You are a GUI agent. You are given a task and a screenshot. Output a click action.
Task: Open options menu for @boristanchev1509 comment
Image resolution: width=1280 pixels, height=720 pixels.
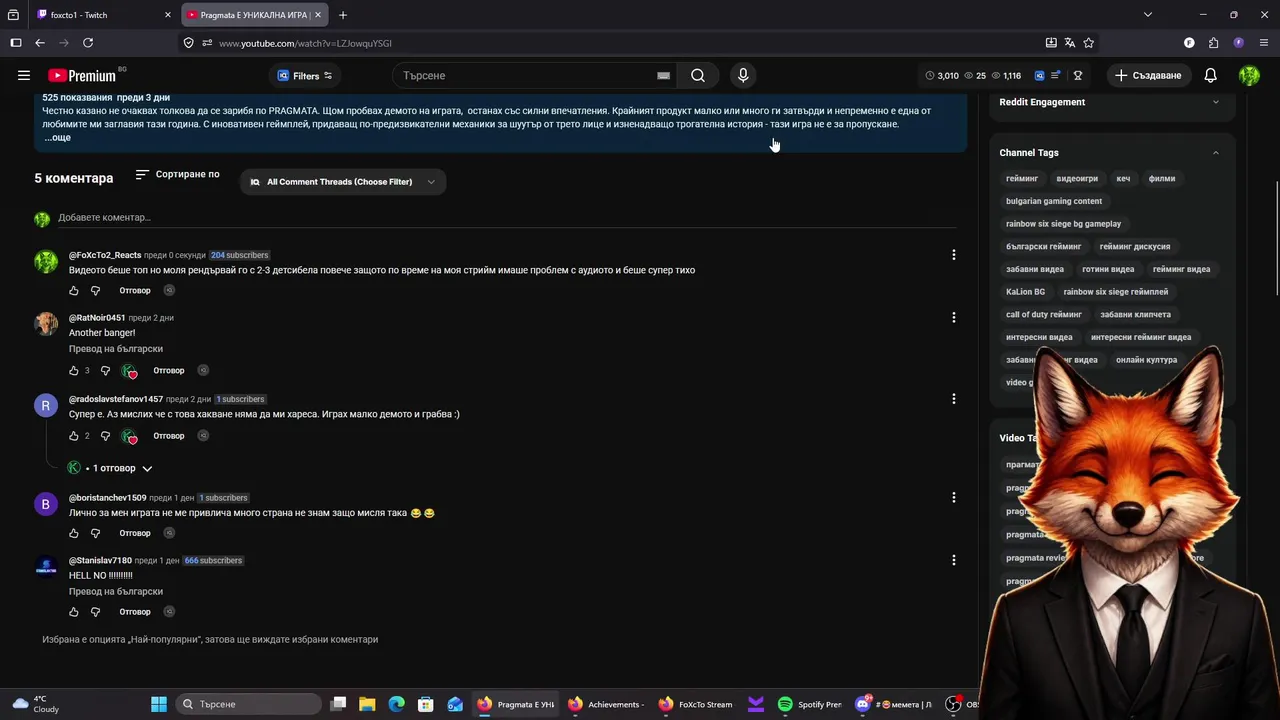click(954, 497)
